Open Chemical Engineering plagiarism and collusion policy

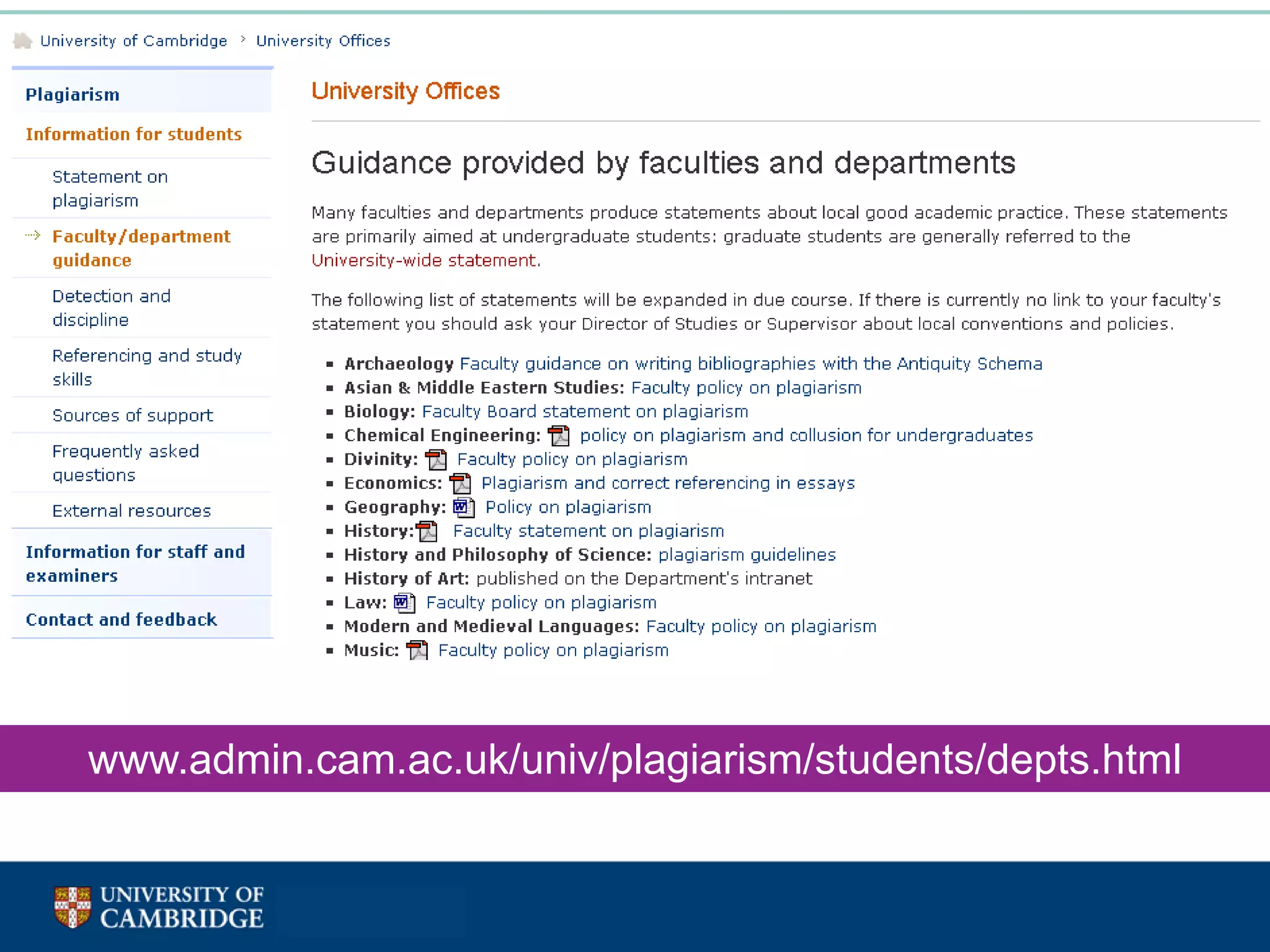tap(806, 436)
